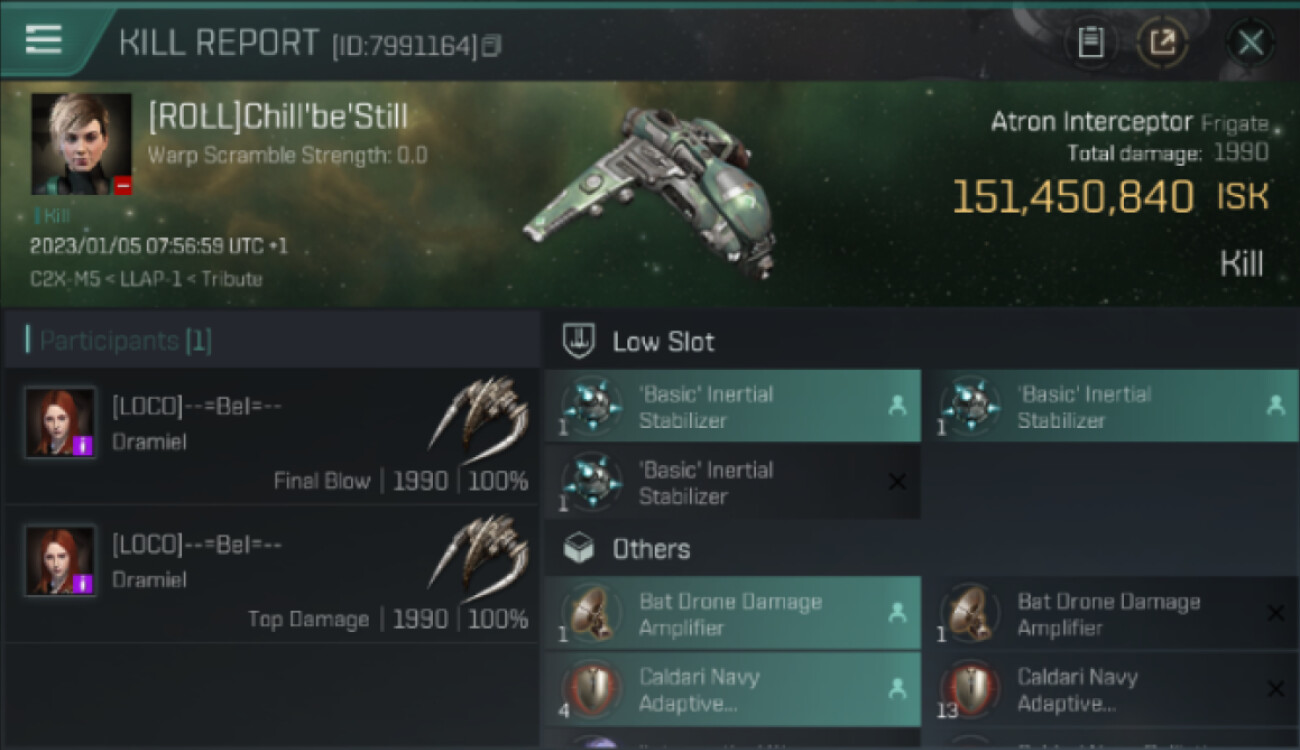Copy the kill report ID
Viewport: 1300px width, 750px height.
pos(491,45)
